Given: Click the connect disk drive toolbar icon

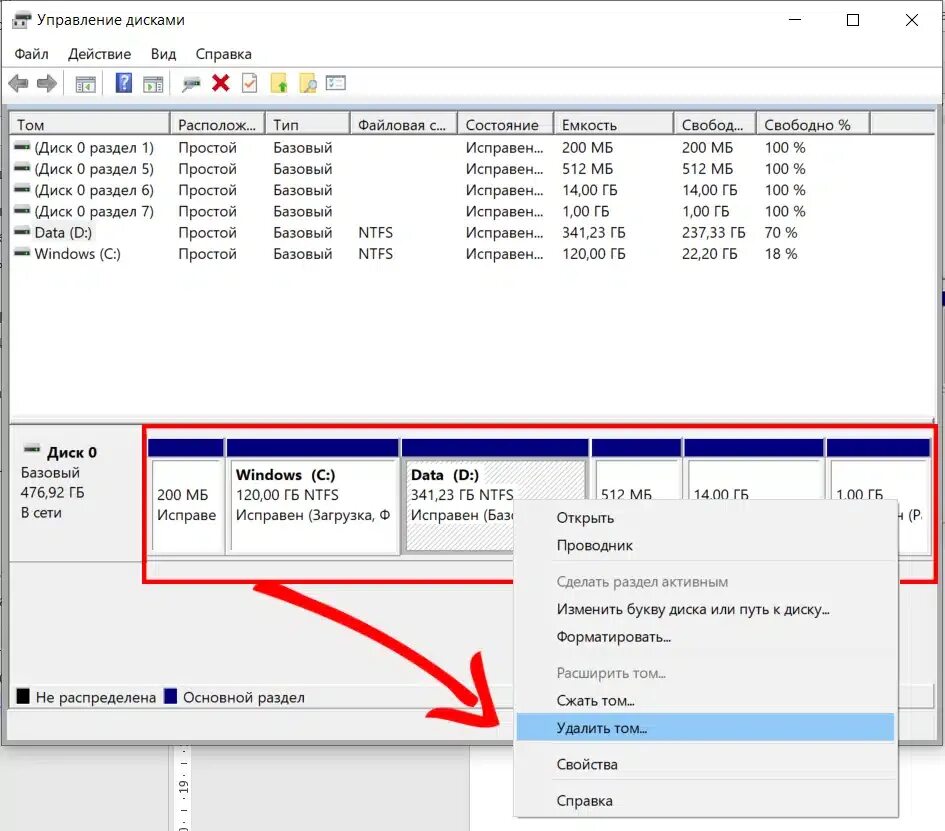Looking at the screenshot, I should 191,84.
